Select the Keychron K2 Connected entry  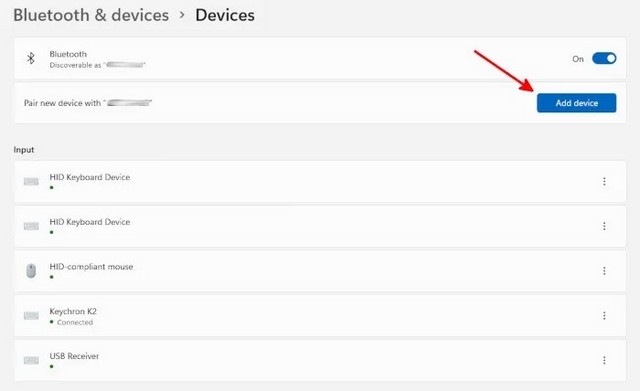320,315
